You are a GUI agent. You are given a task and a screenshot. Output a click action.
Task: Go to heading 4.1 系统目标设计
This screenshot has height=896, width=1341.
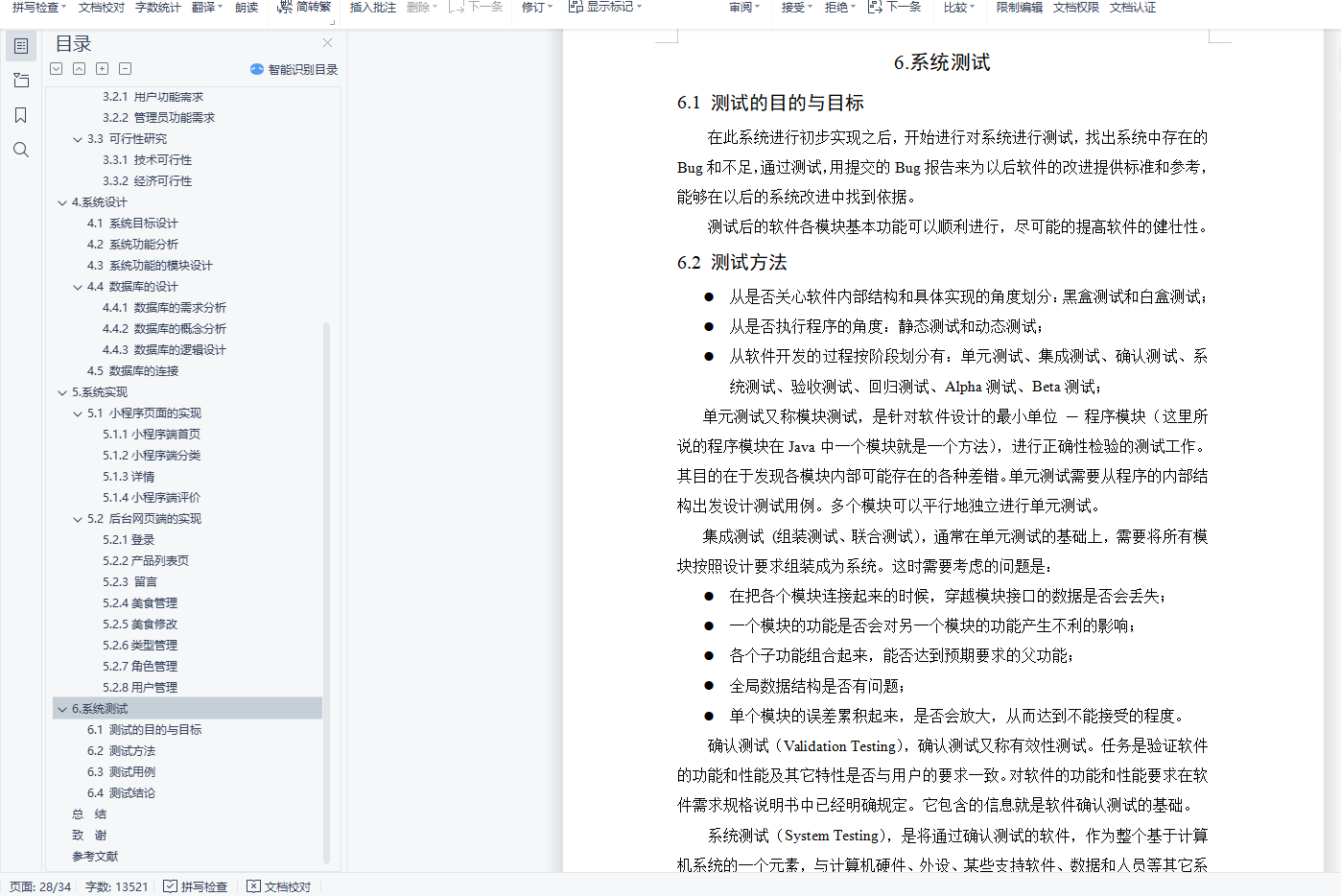point(132,224)
